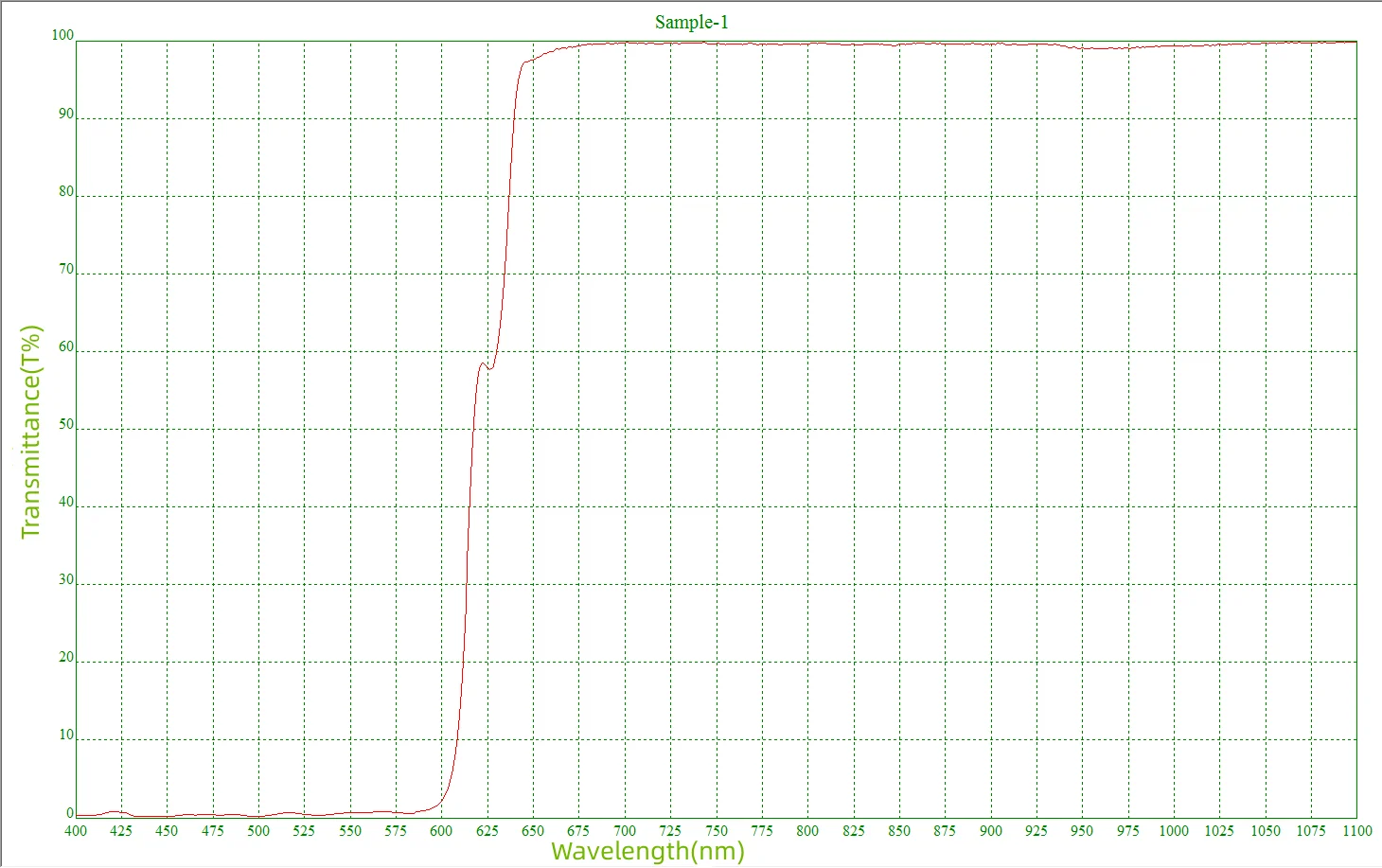This screenshot has width=1382, height=868.
Task: Click the 575 wavelength tick label
Action: point(396,830)
